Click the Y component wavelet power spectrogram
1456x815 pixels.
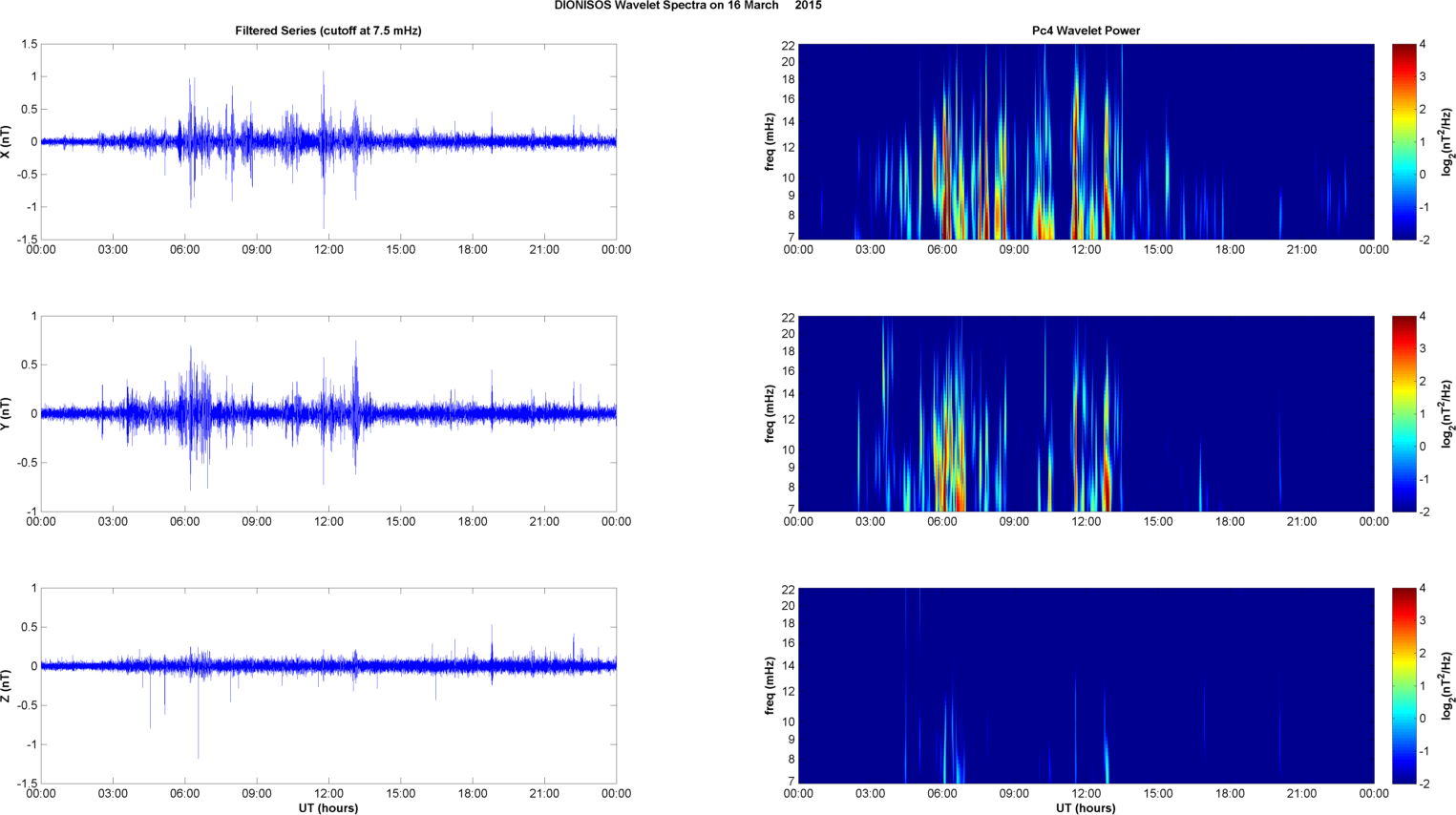pos(1086,414)
